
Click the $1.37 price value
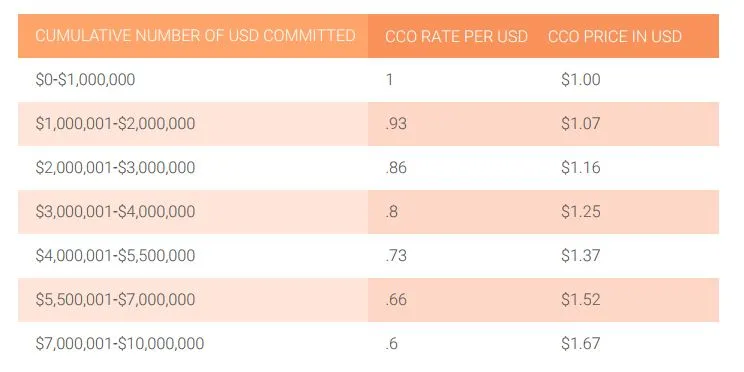pos(580,256)
